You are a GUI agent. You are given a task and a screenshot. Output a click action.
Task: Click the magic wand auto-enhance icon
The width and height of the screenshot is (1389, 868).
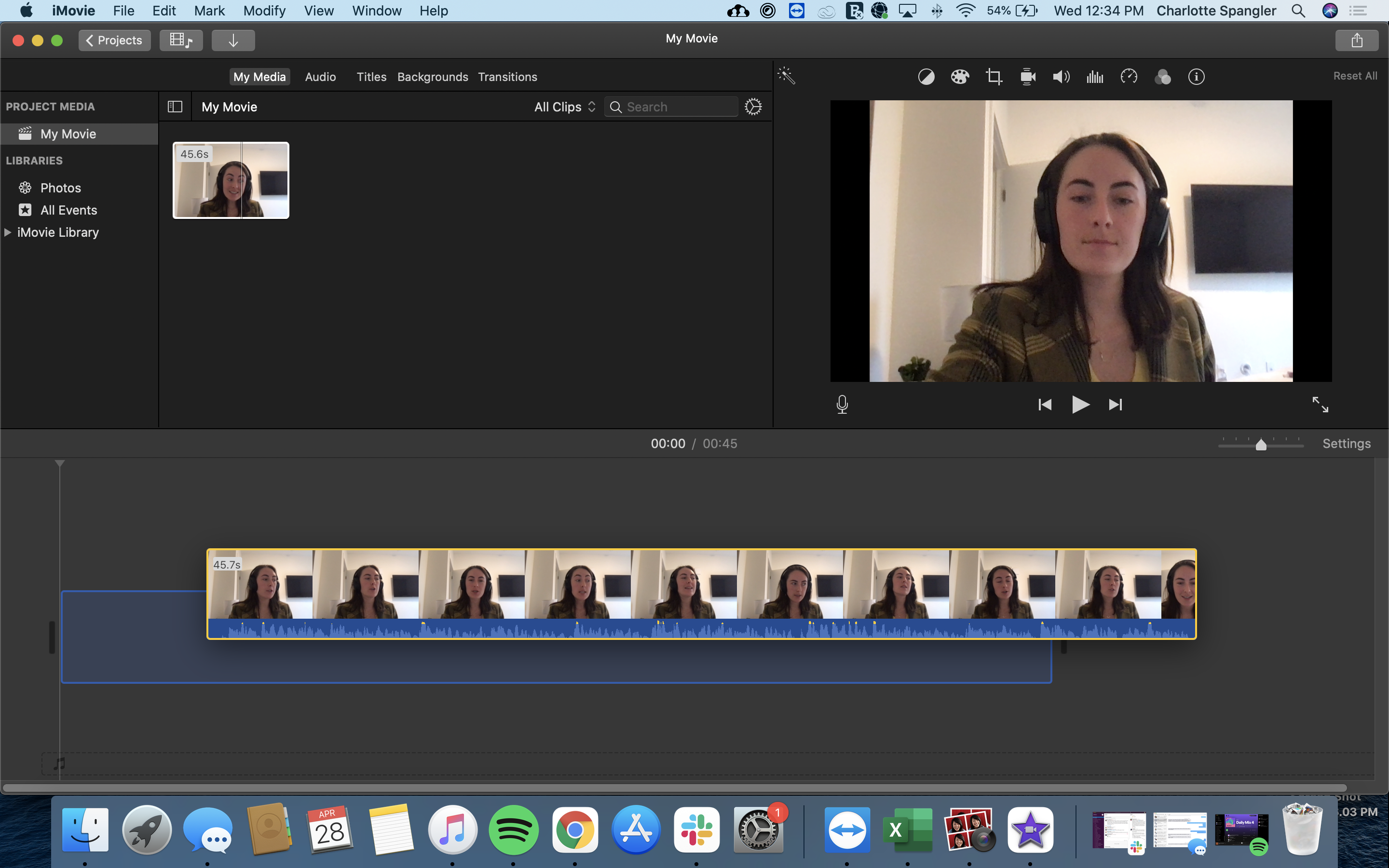click(x=786, y=75)
